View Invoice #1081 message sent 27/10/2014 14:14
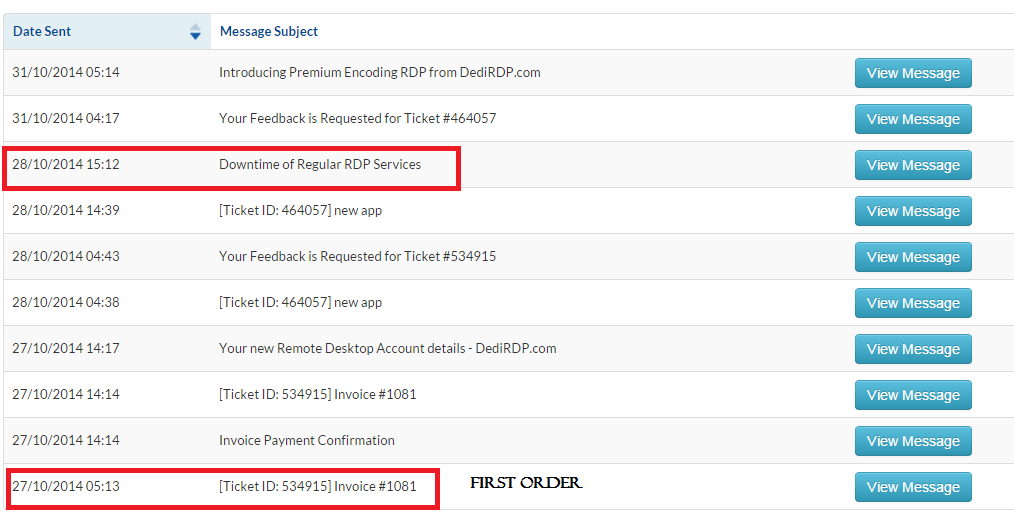 tap(912, 395)
